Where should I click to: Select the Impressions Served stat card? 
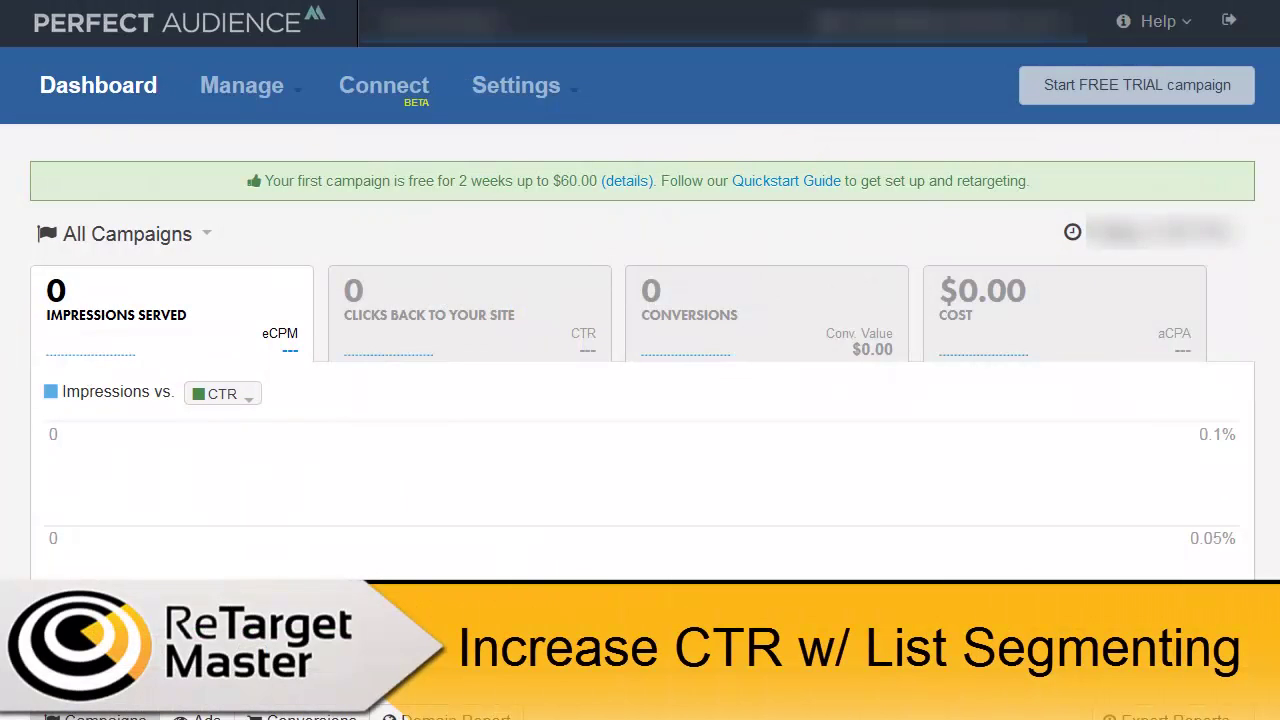click(x=172, y=313)
